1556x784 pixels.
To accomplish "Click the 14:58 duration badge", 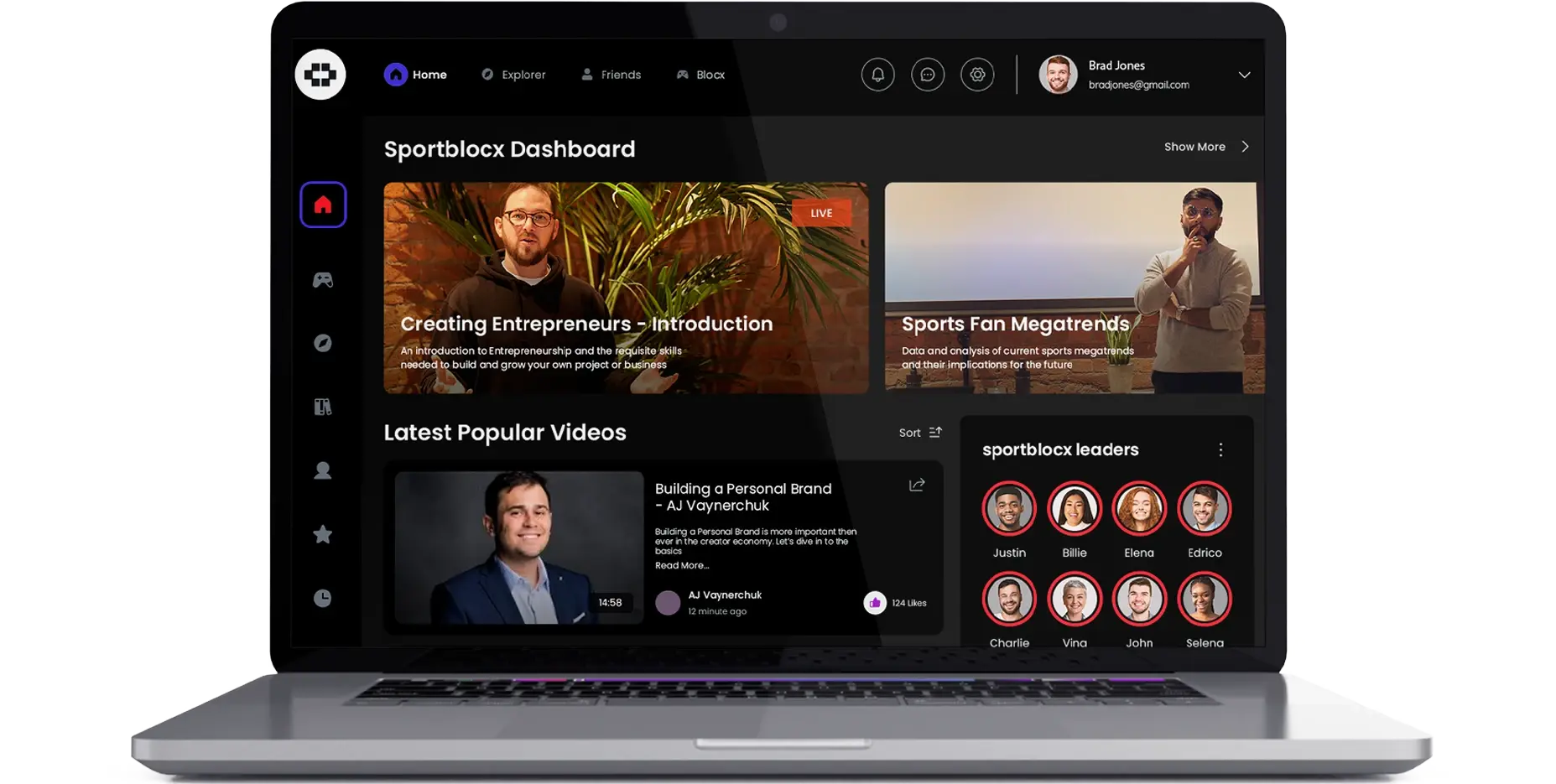I will pyautogui.click(x=610, y=602).
